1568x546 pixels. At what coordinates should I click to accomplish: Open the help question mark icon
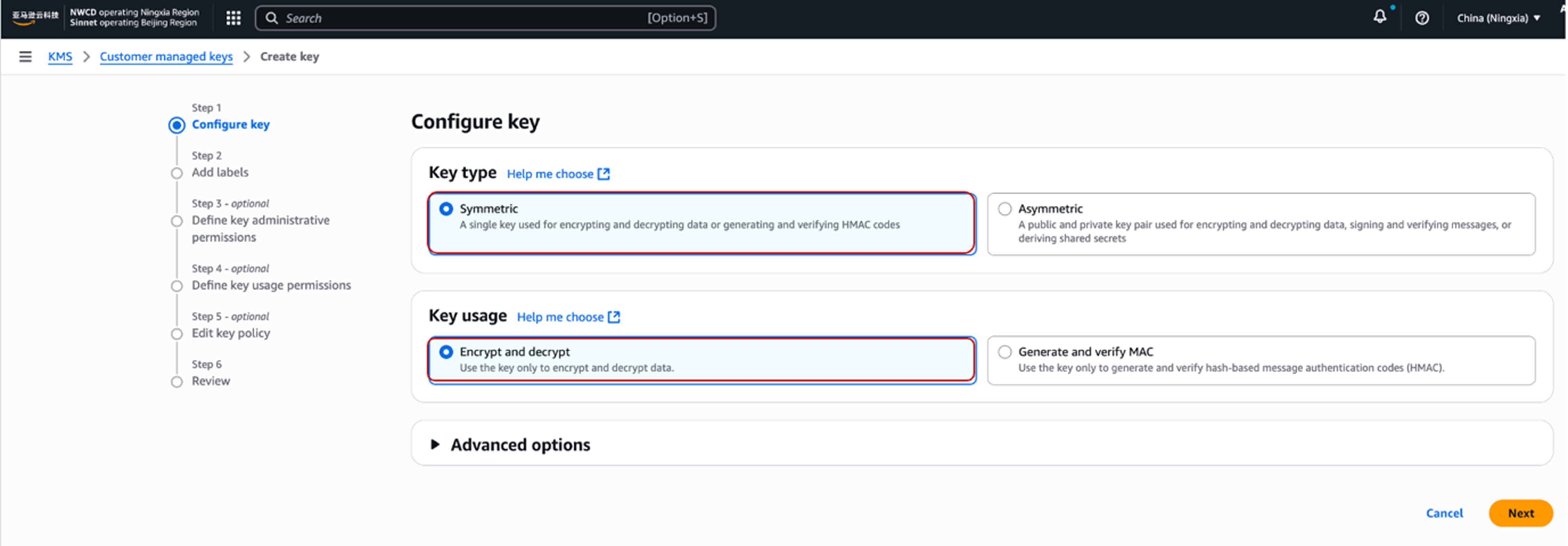[x=1422, y=18]
